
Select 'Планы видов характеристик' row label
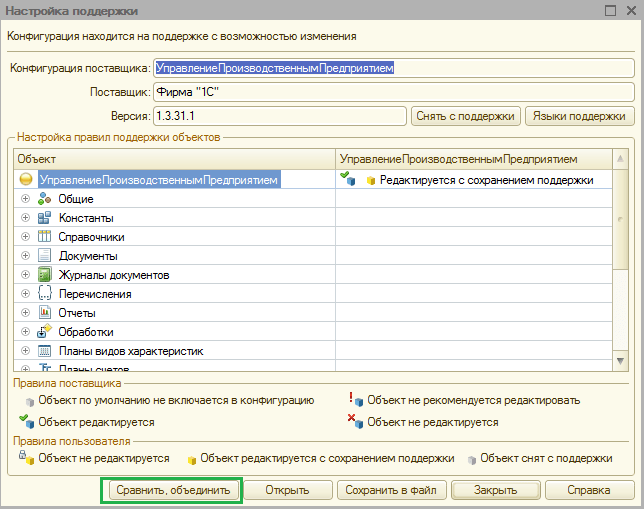[x=131, y=351]
